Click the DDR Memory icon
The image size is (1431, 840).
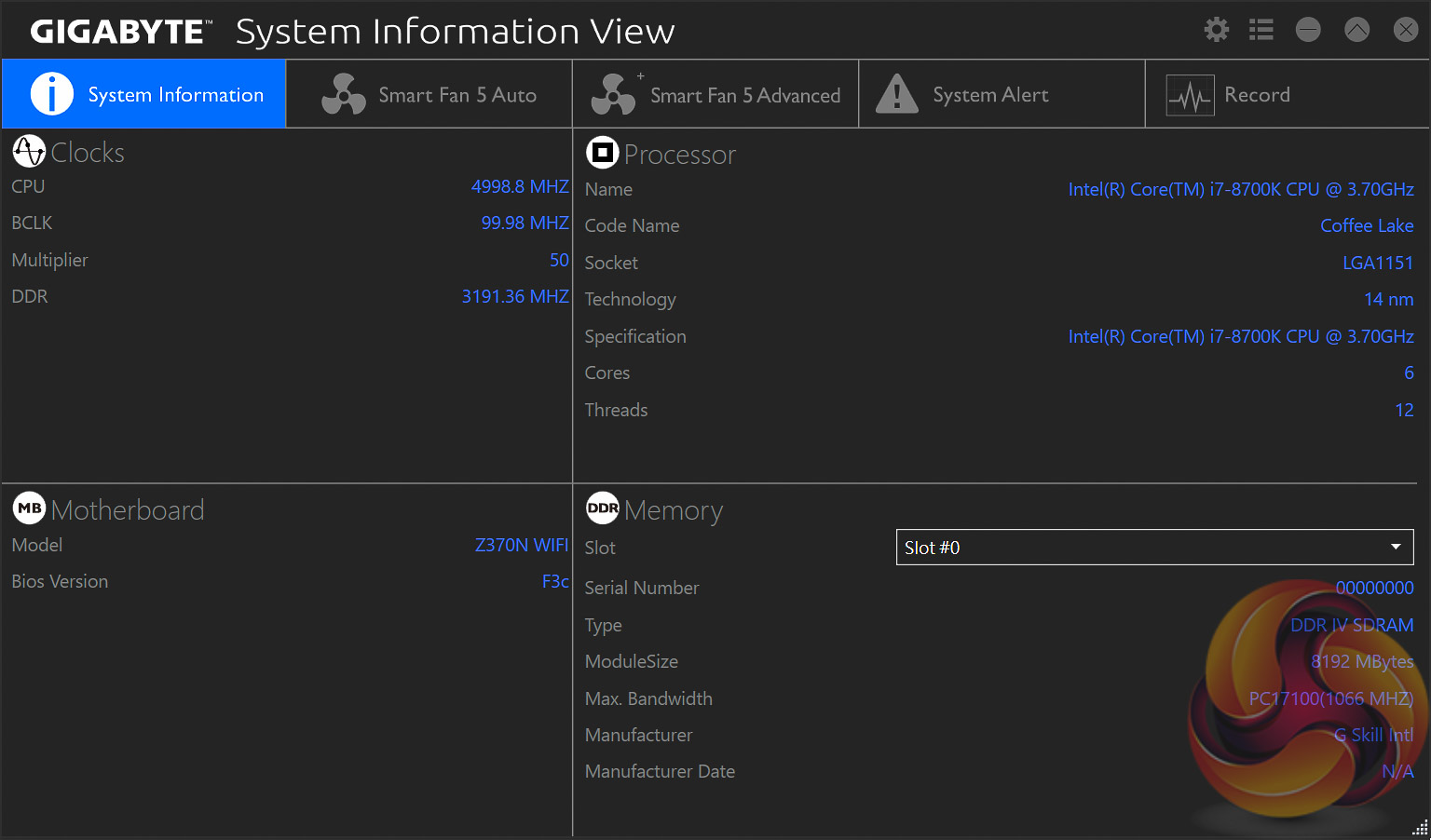click(602, 508)
